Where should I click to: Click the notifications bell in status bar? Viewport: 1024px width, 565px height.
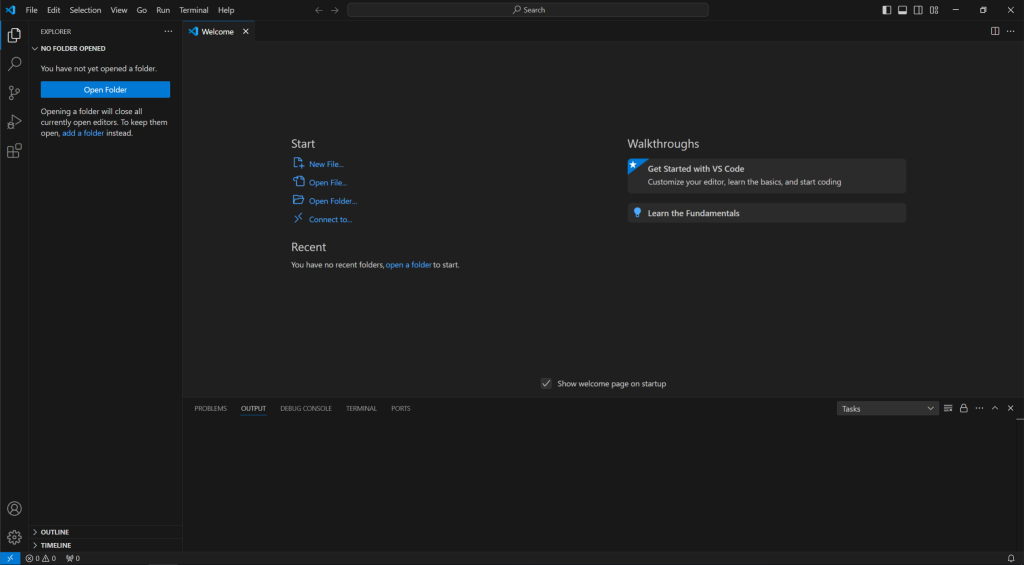(1011, 558)
